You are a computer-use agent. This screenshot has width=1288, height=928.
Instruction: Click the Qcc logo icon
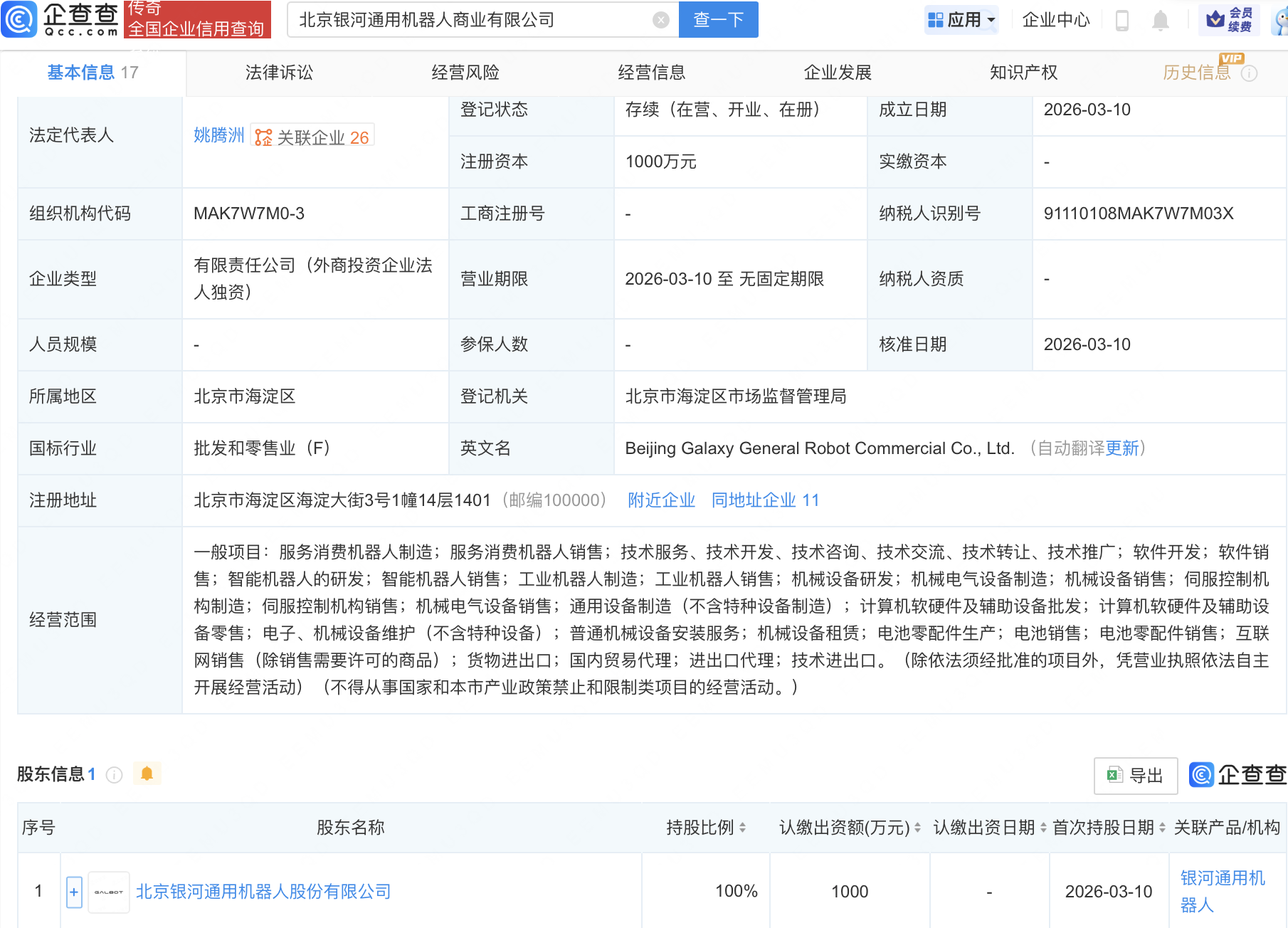pyautogui.click(x=19, y=19)
